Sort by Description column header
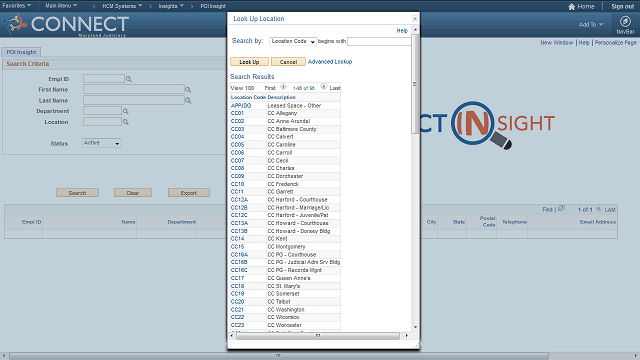Image resolution: width=640 pixels, height=360 pixels. (282, 97)
